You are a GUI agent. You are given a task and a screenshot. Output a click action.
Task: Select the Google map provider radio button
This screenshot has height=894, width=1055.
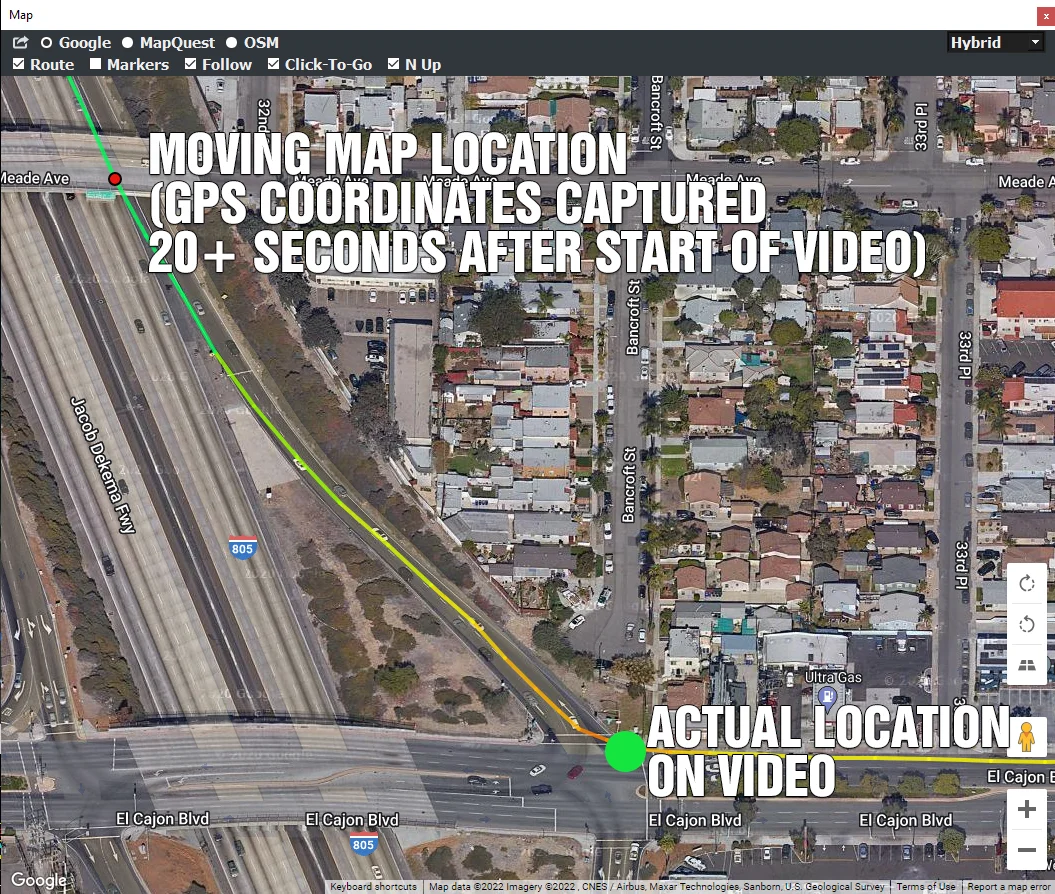(x=46, y=42)
